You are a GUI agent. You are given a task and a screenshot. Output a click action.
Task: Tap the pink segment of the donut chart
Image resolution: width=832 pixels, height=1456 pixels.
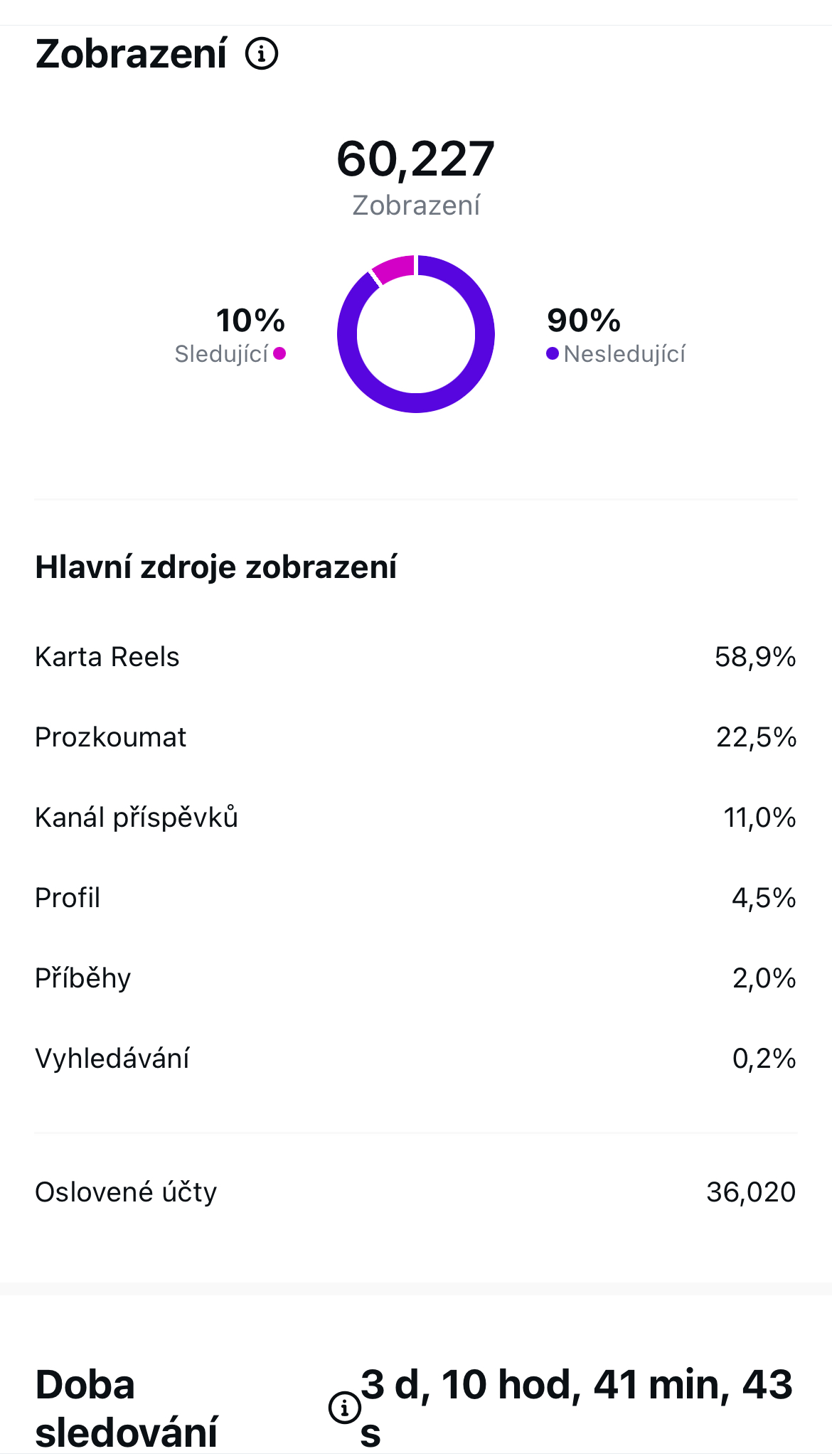tap(394, 267)
